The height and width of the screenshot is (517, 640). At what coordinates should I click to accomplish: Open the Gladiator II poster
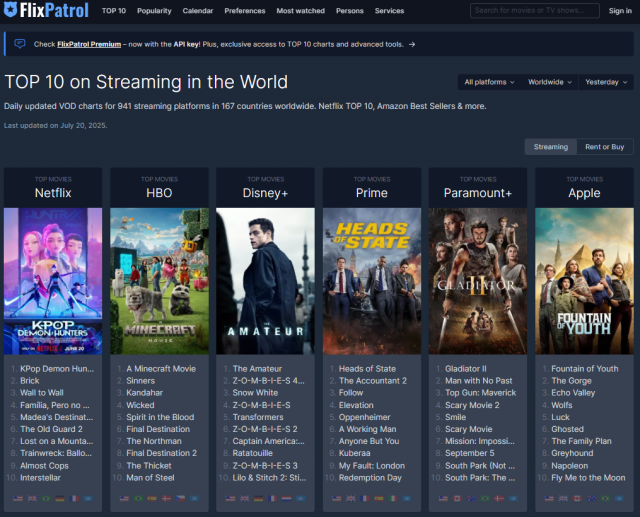(x=478, y=281)
